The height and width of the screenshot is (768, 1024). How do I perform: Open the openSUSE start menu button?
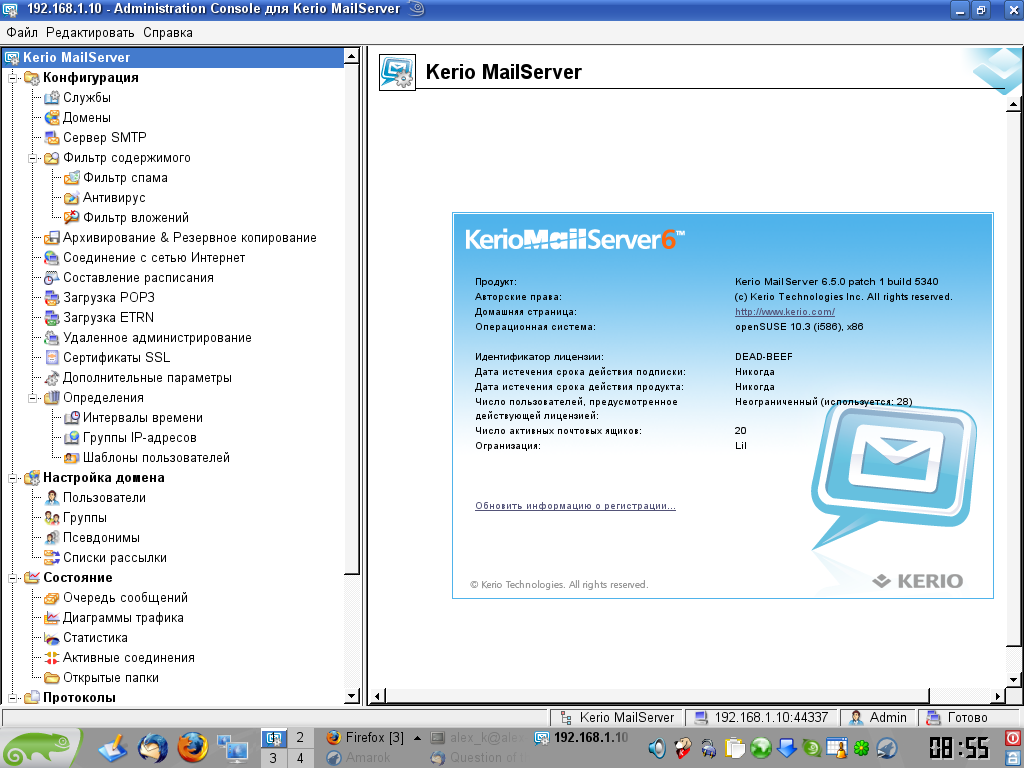pyautogui.click(x=40, y=748)
